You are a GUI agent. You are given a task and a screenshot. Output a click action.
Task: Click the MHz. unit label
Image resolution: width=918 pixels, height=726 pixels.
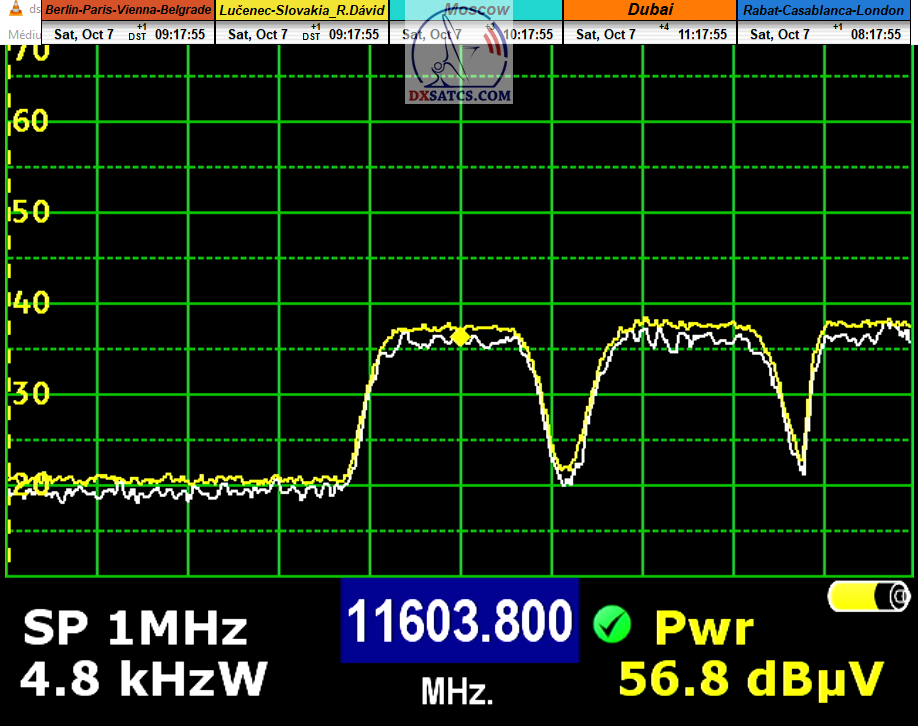[457, 690]
